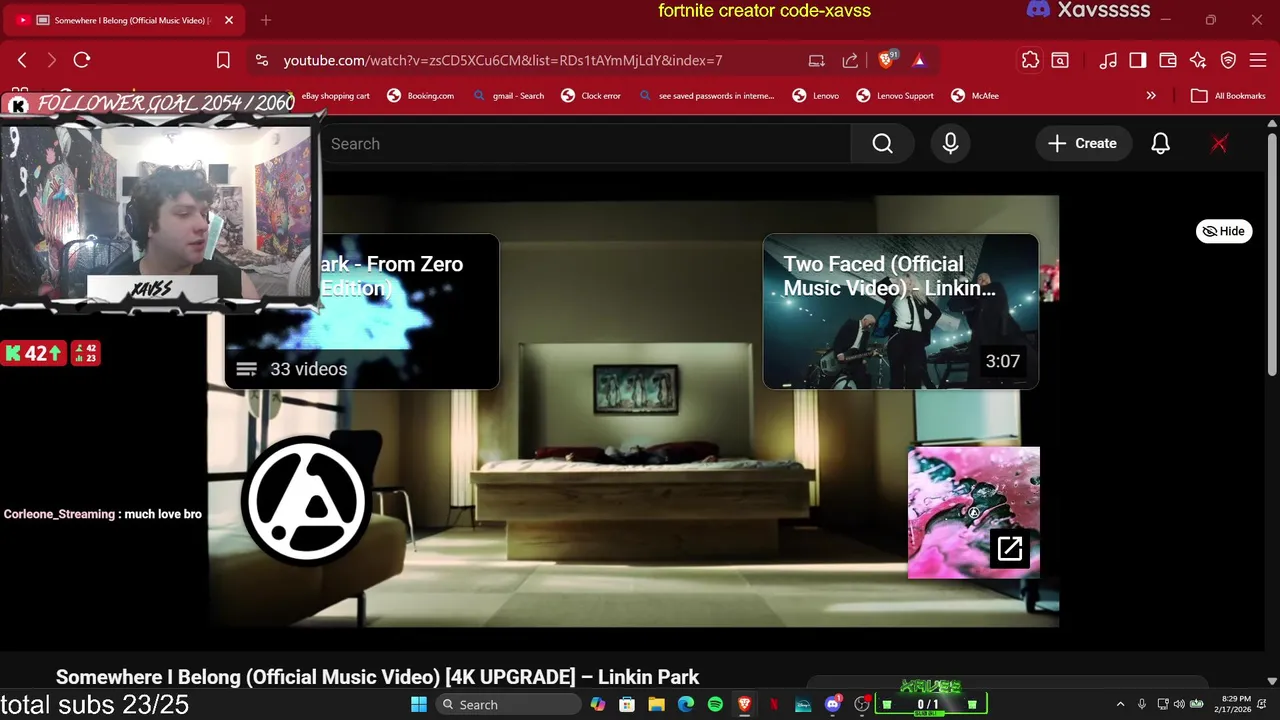Open Clock error bookmark
Image resolution: width=1280 pixels, height=720 pixels.
(591, 96)
